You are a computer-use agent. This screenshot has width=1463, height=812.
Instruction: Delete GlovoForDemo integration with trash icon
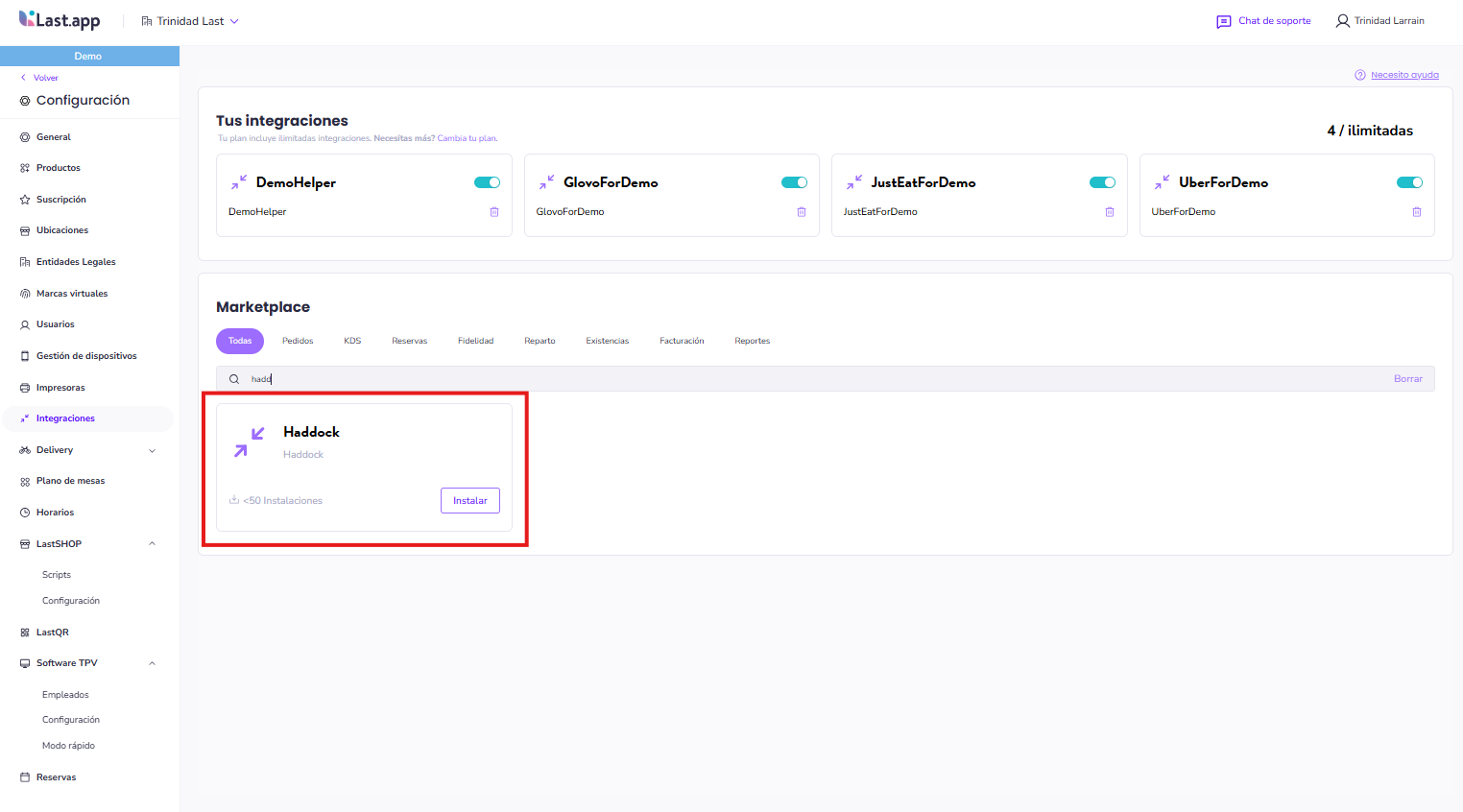[x=802, y=212]
